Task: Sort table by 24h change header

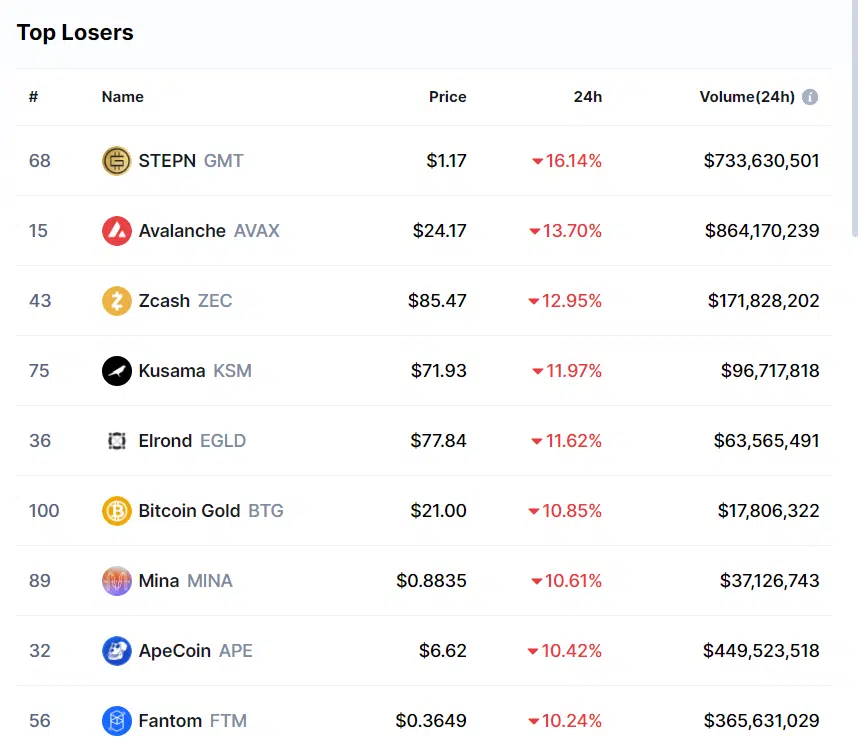Action: click(587, 97)
